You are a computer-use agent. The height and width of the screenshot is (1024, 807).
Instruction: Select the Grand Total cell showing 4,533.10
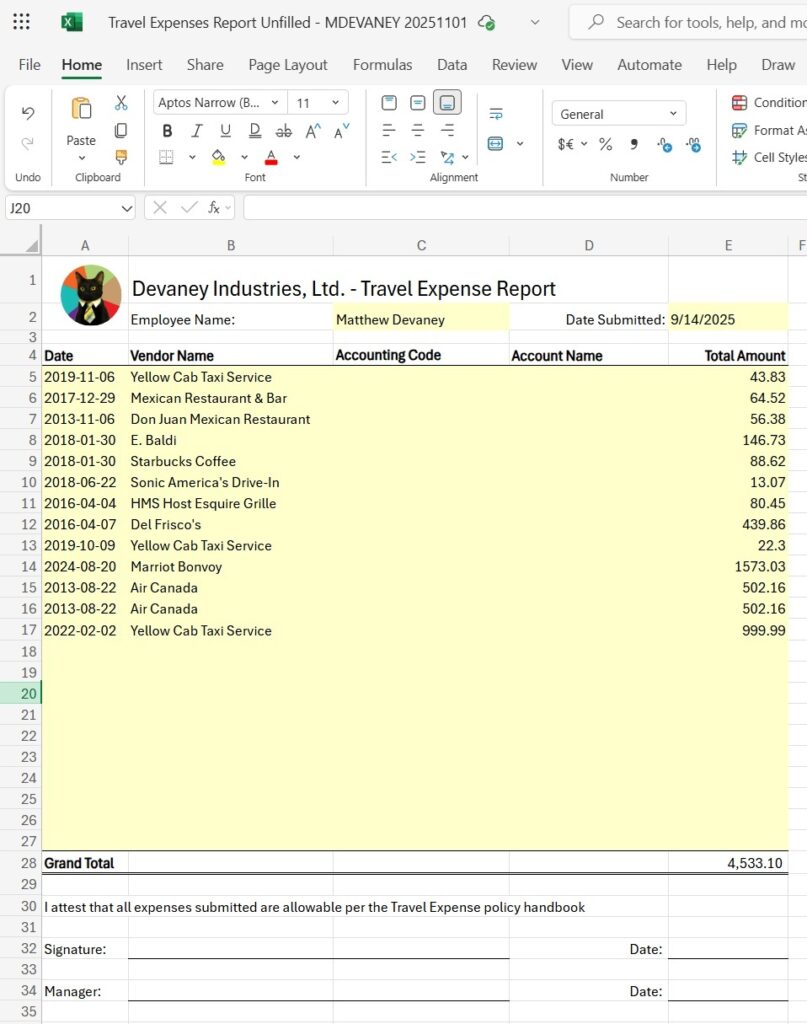coord(727,863)
